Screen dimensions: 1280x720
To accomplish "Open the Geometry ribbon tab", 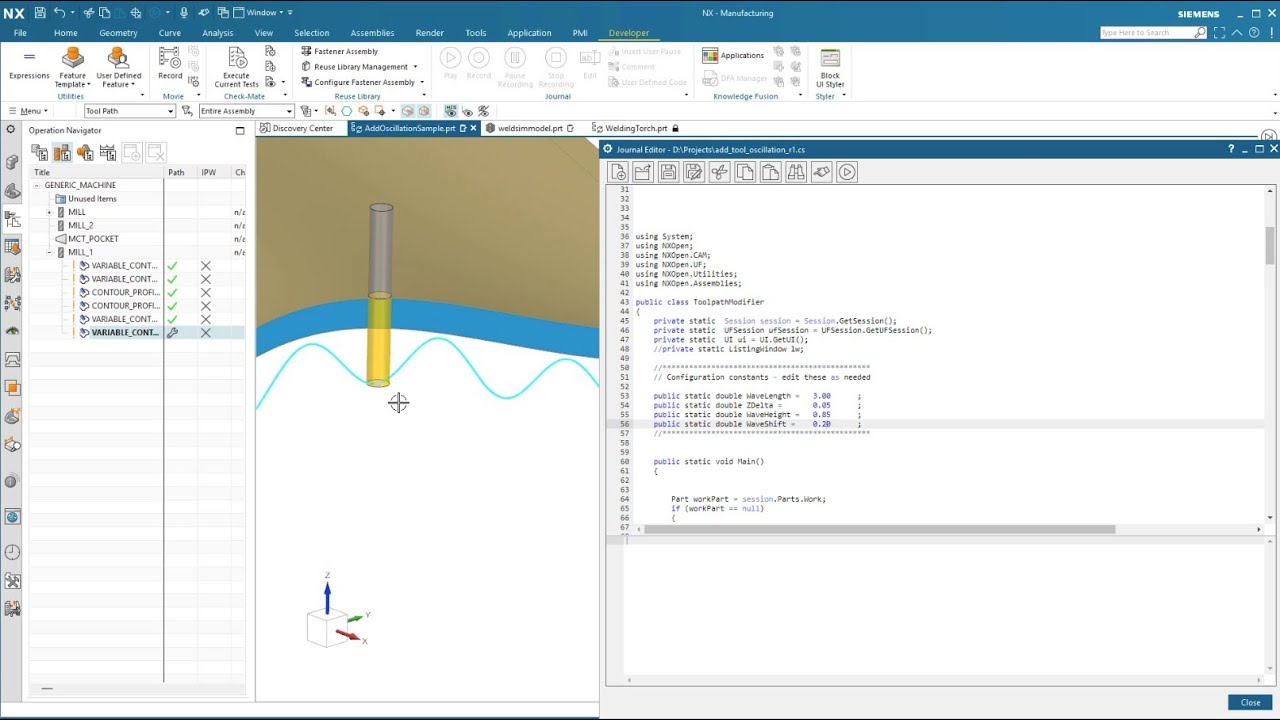I will 118,33.
